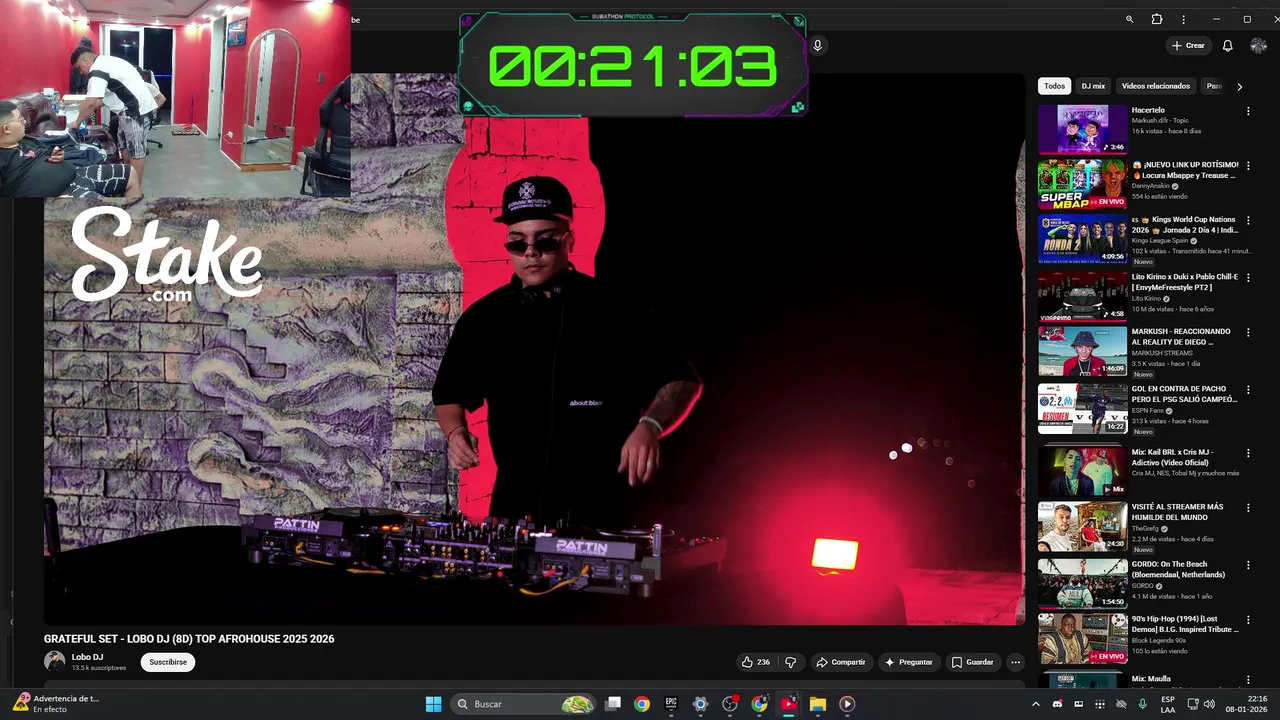Open Epic Games Launcher from the taskbar
The image size is (1280, 720).
click(671, 704)
